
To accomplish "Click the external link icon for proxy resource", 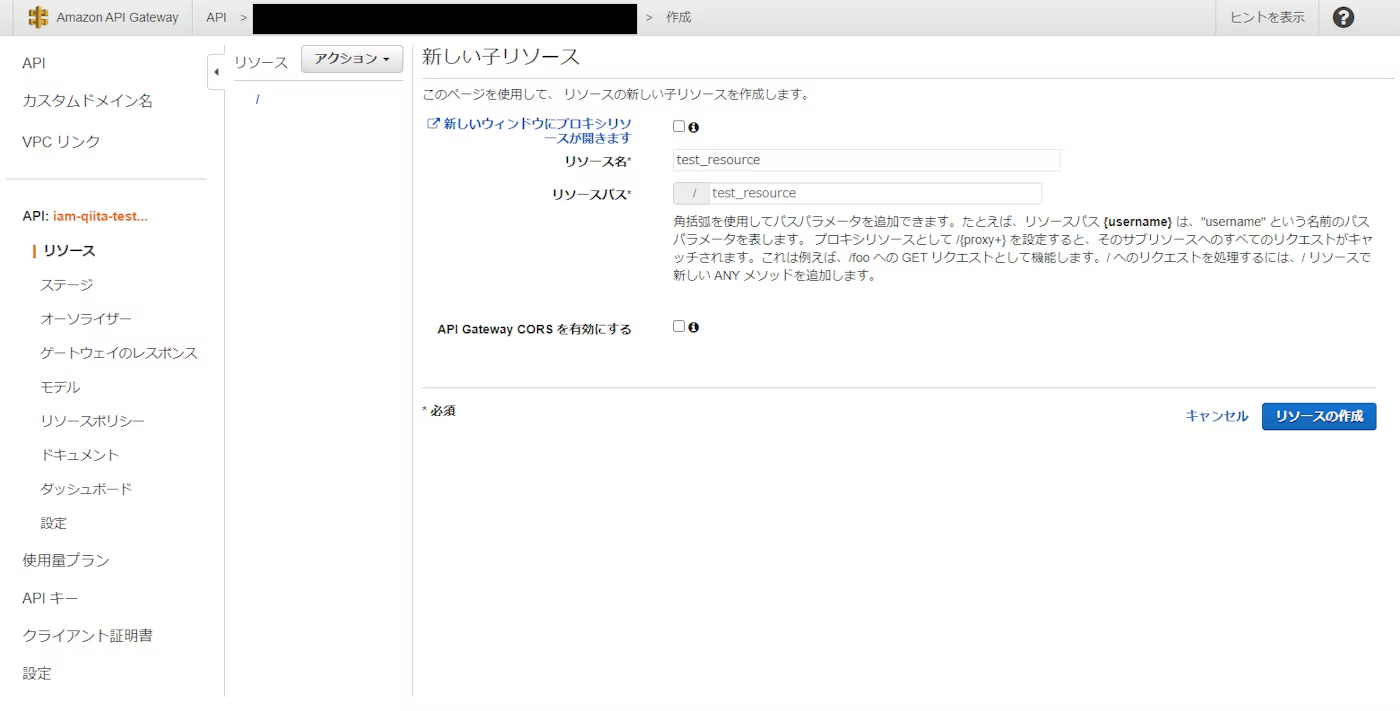I will pyautogui.click(x=433, y=124).
